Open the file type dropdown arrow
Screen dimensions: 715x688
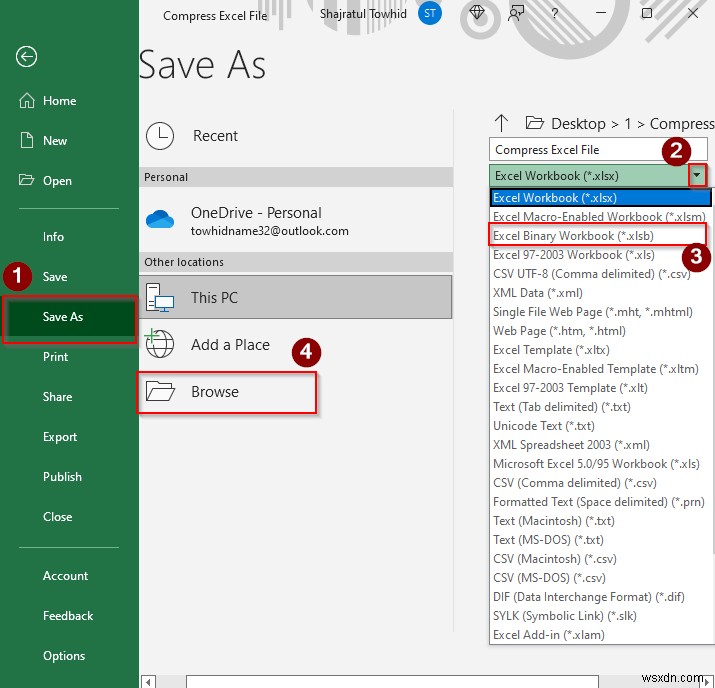[698, 175]
